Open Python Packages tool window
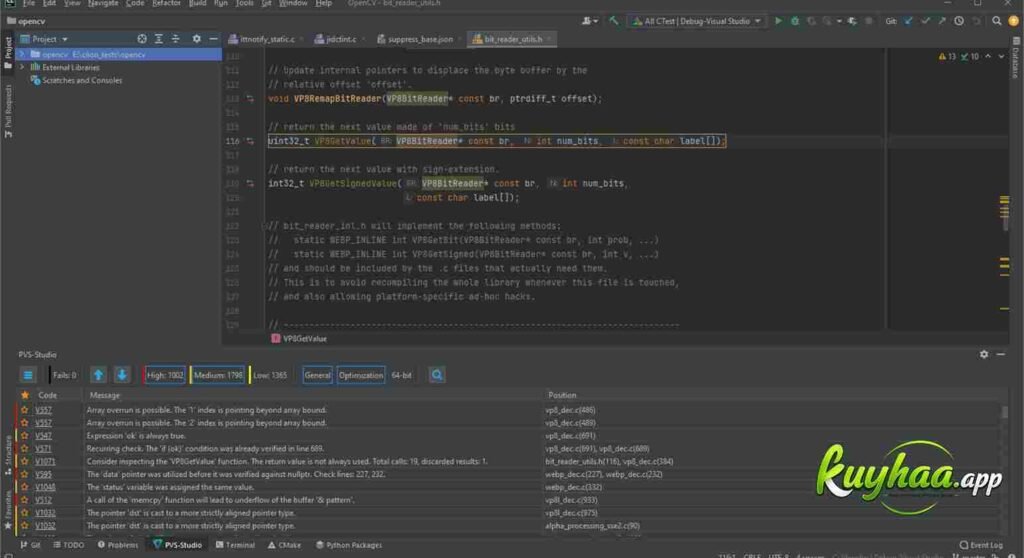Viewport: 1024px width, 558px height. (x=349, y=545)
